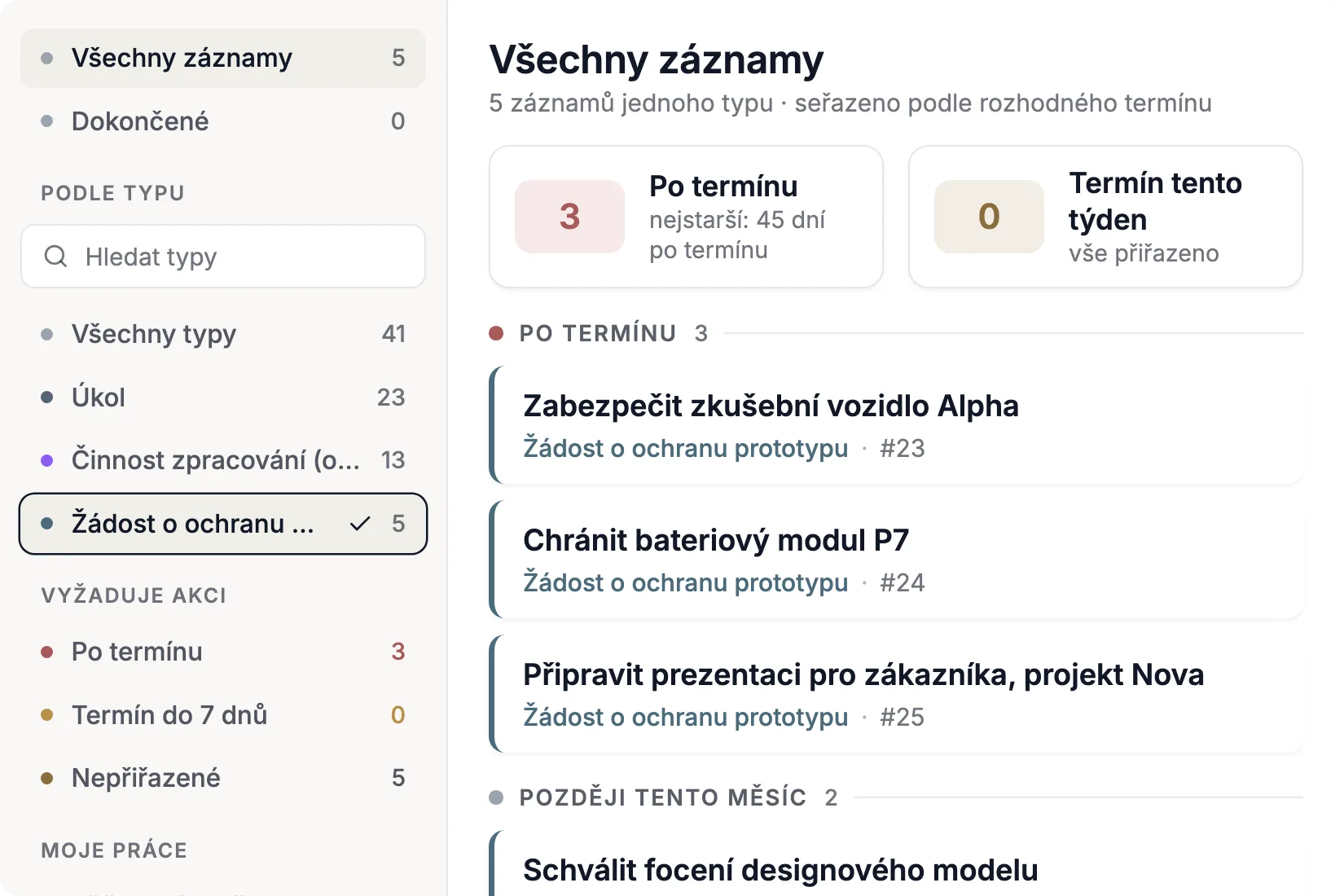
Task: Click the Po termínu summary card
Action: [x=686, y=217]
